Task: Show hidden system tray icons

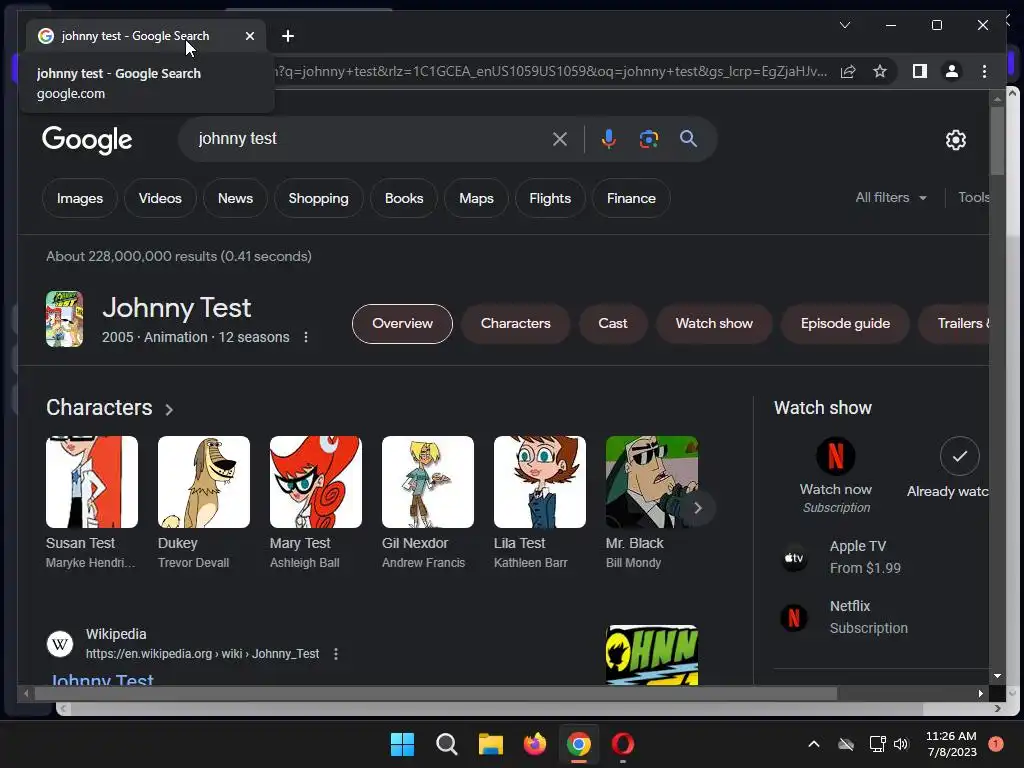Action: pos(814,744)
